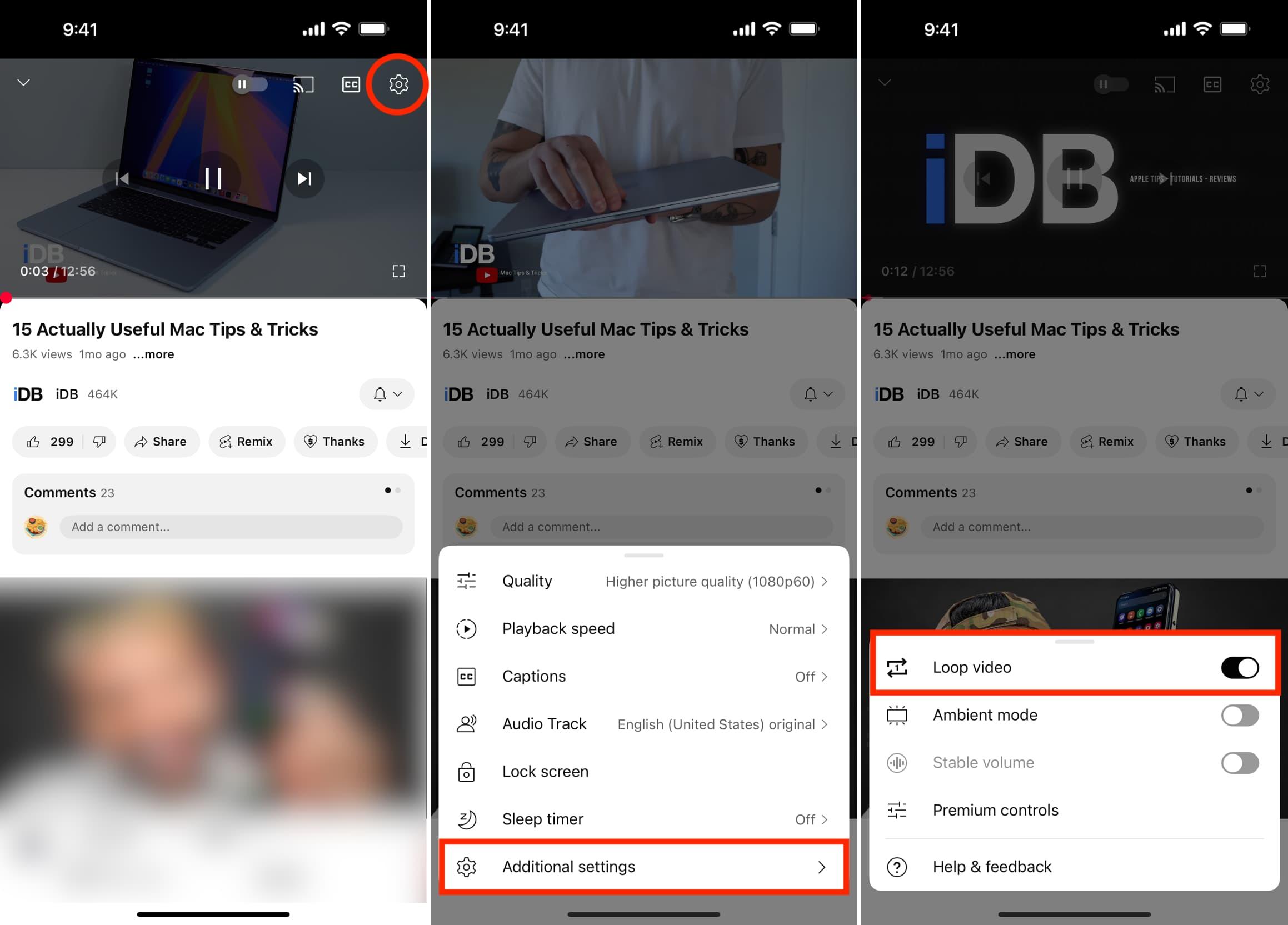Pause the video in left phone player

click(213, 178)
